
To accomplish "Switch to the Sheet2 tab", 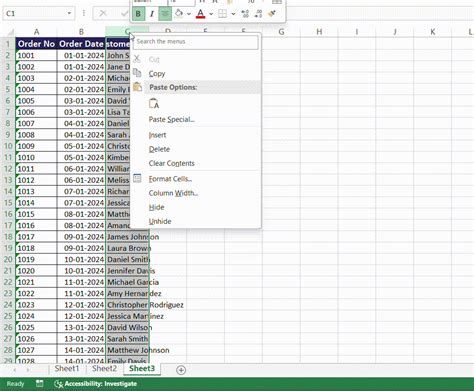I will 104,368.
